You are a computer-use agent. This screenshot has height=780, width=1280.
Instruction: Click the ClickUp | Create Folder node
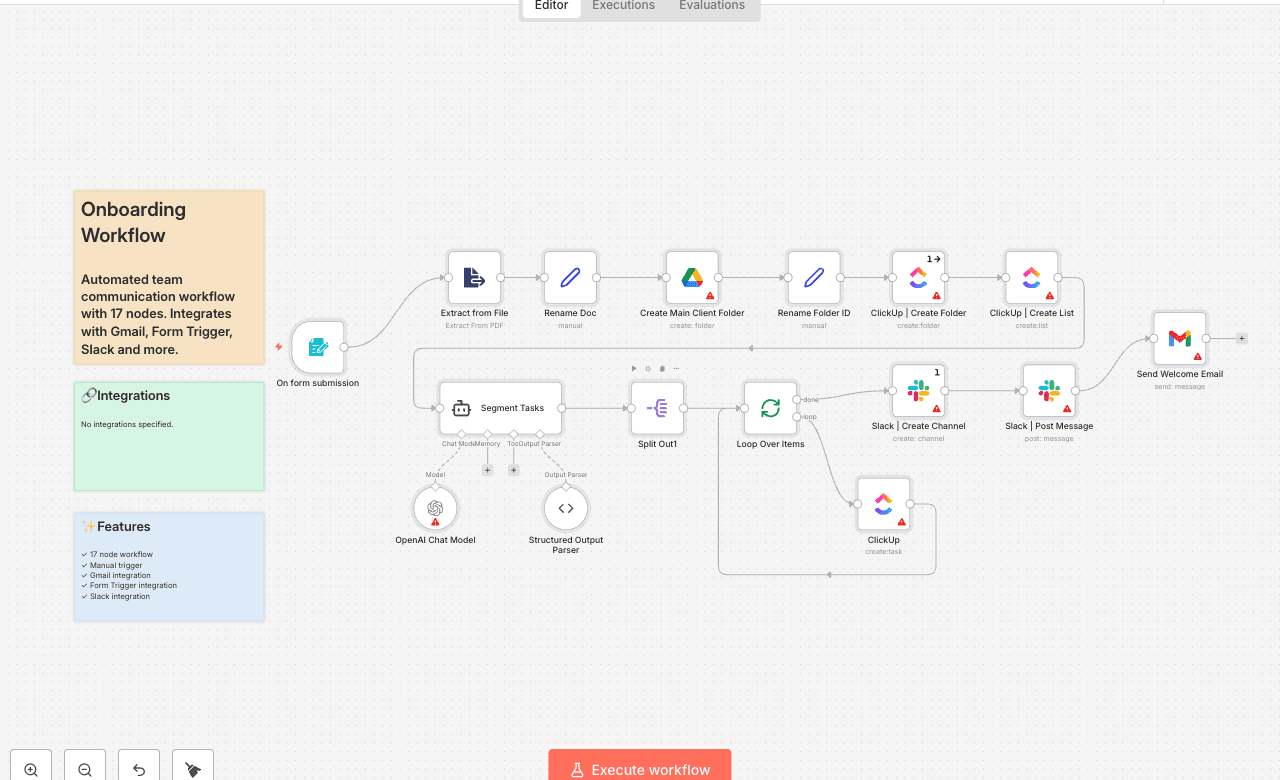point(917,279)
